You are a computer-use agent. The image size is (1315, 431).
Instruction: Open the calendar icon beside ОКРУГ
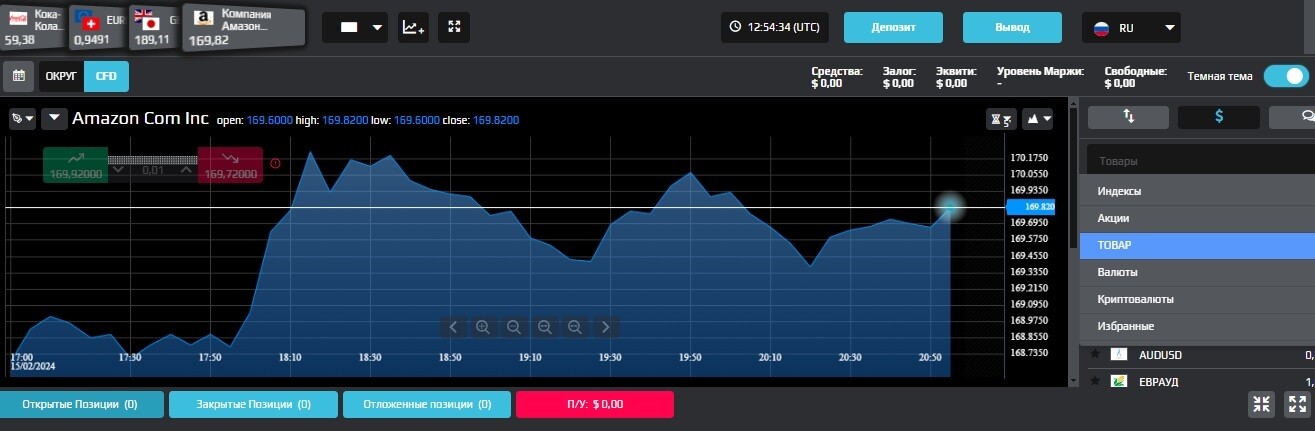click(x=18, y=76)
